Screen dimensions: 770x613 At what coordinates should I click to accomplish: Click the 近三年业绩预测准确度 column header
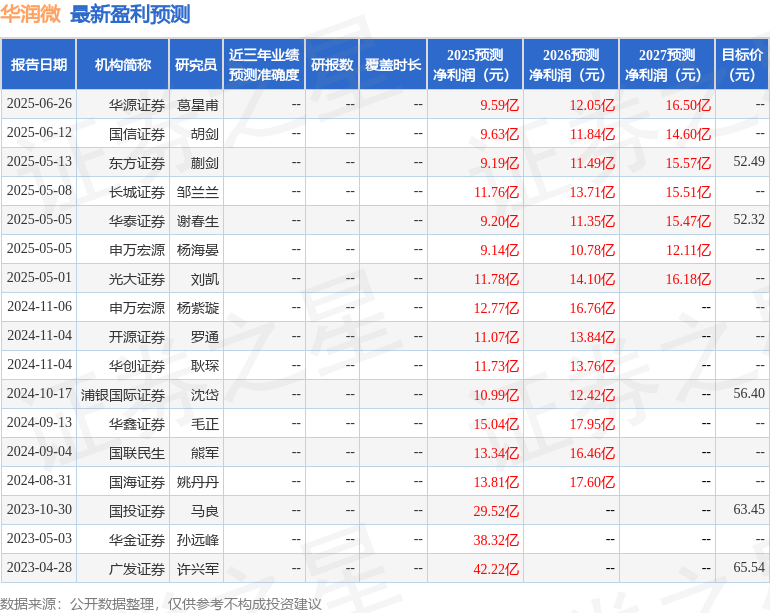pyautogui.click(x=264, y=64)
